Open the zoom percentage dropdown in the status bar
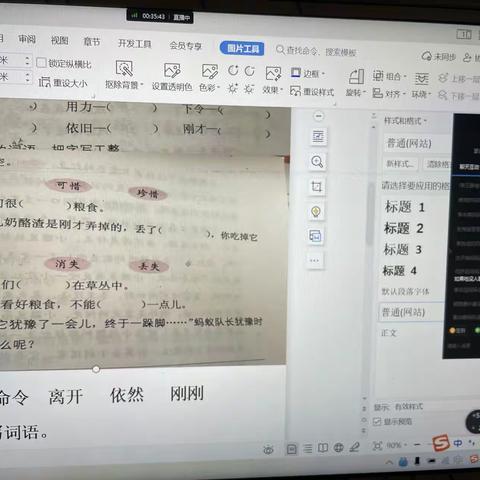The width and height of the screenshot is (480, 480). (397, 445)
